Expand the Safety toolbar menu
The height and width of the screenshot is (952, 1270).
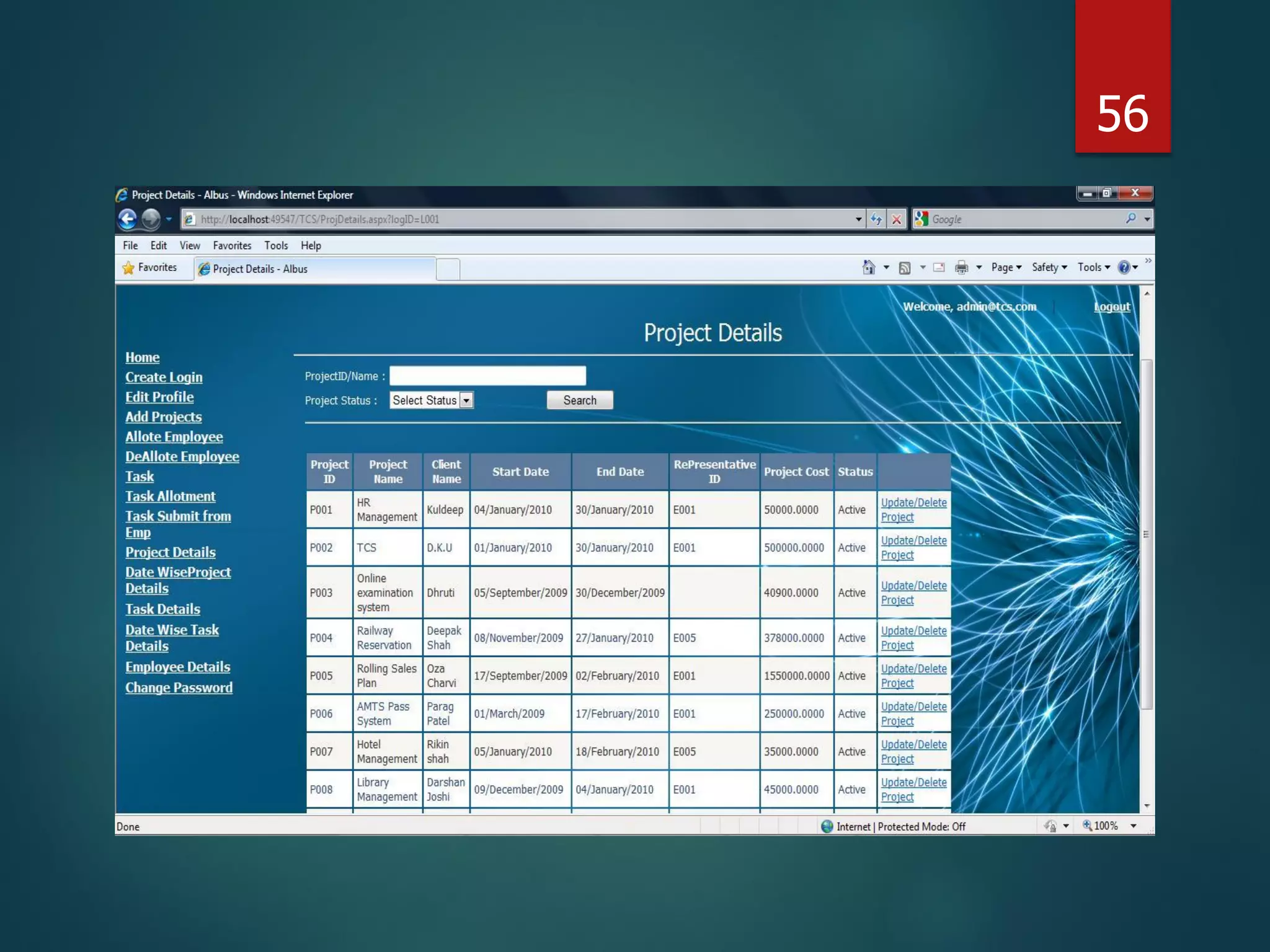coord(1049,267)
